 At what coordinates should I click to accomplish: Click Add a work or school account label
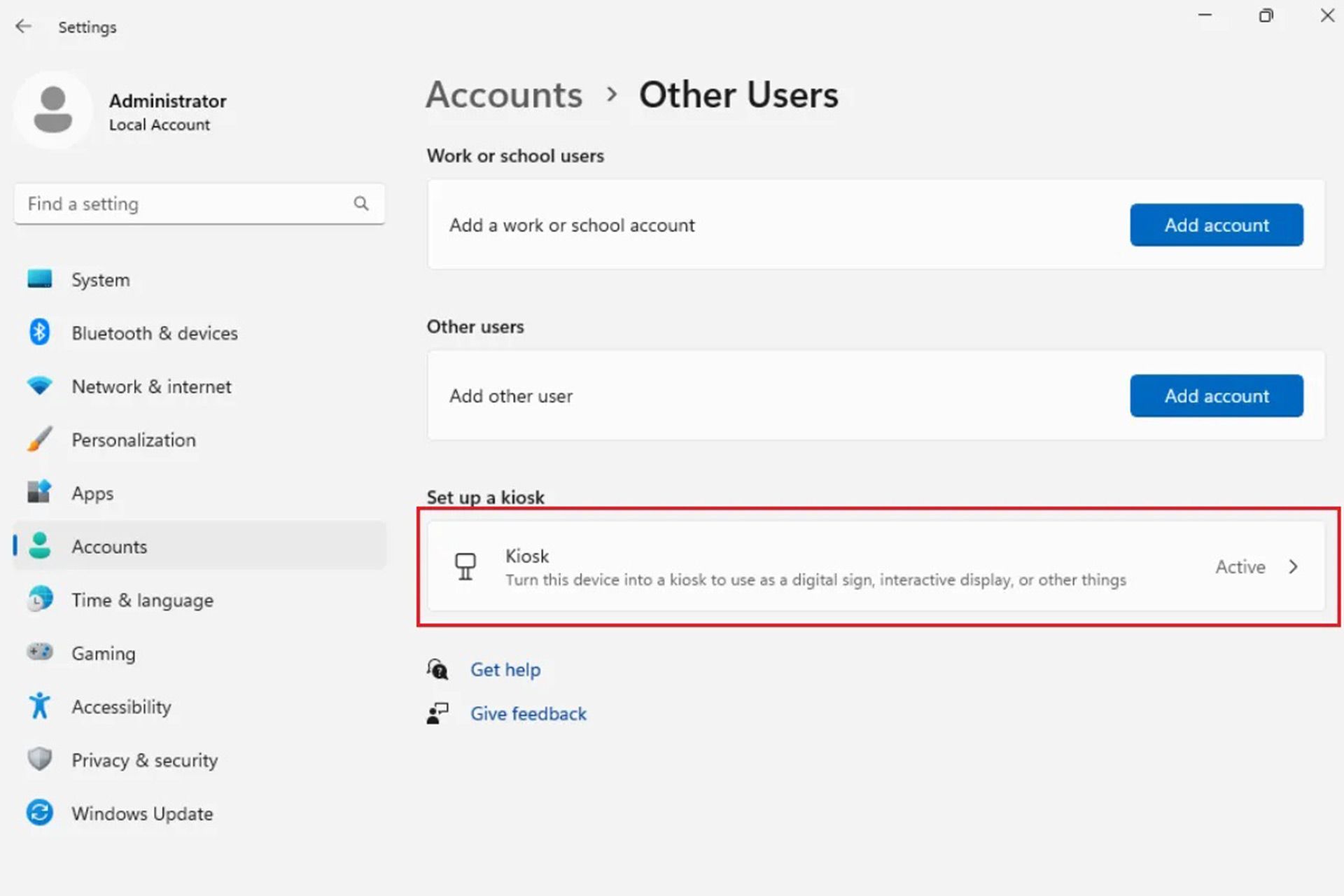(572, 225)
